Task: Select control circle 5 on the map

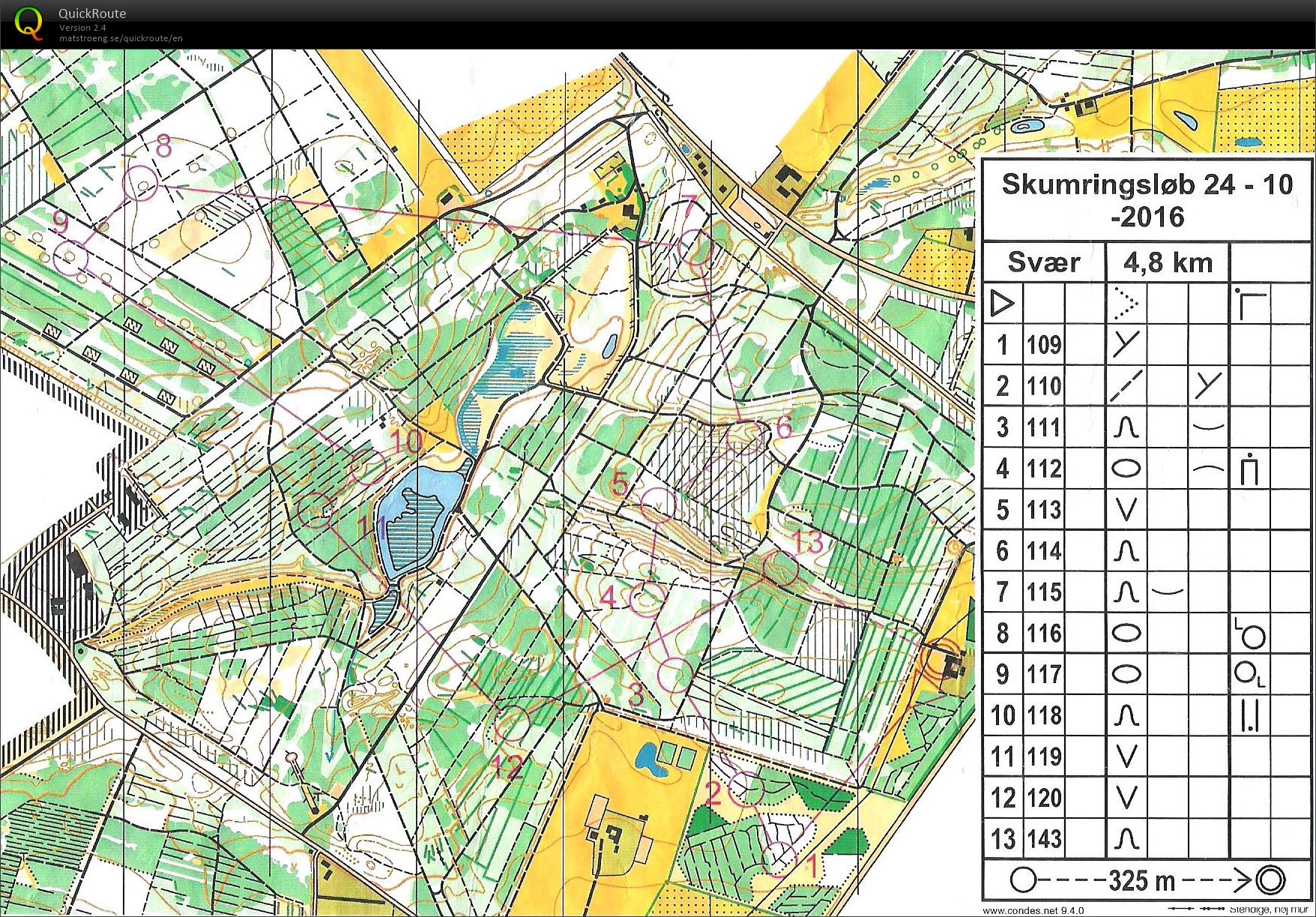Action: pos(657,505)
